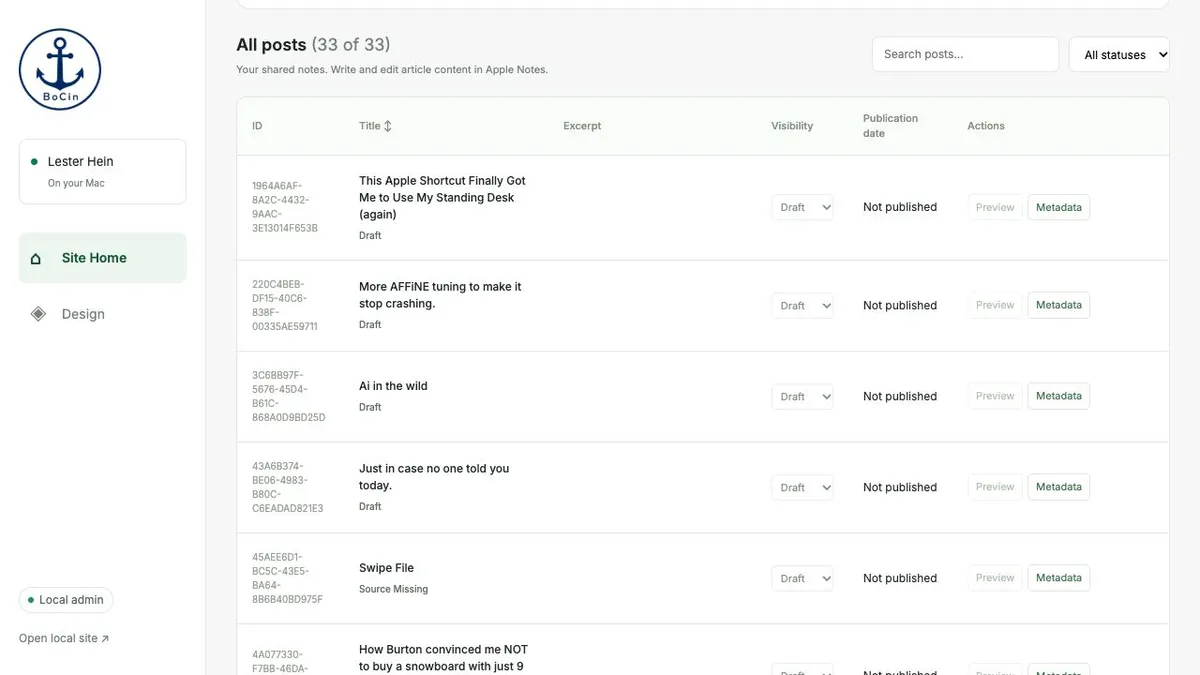Open the All statuses filter dropdown

(1119, 55)
